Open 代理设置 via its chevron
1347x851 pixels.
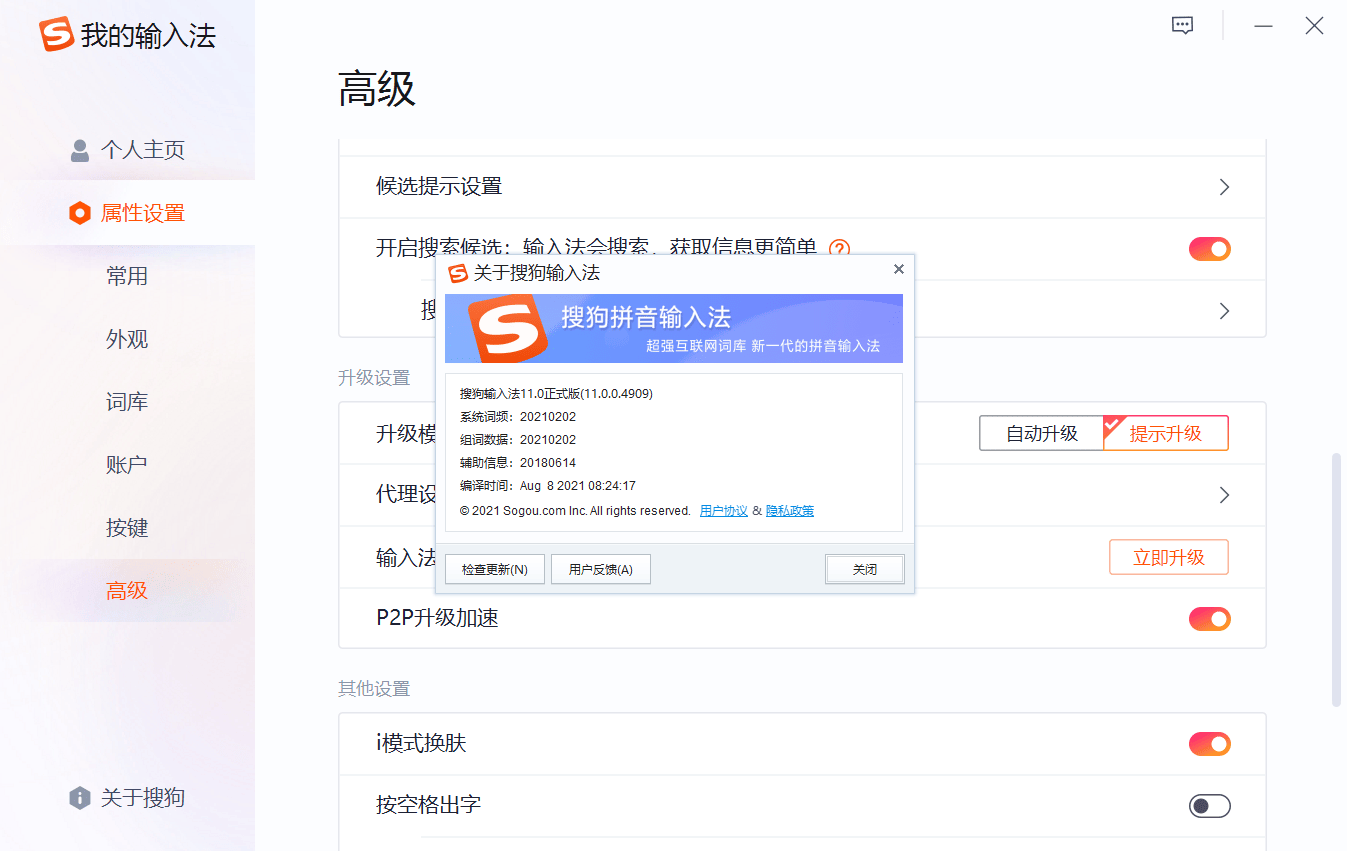(1223, 495)
